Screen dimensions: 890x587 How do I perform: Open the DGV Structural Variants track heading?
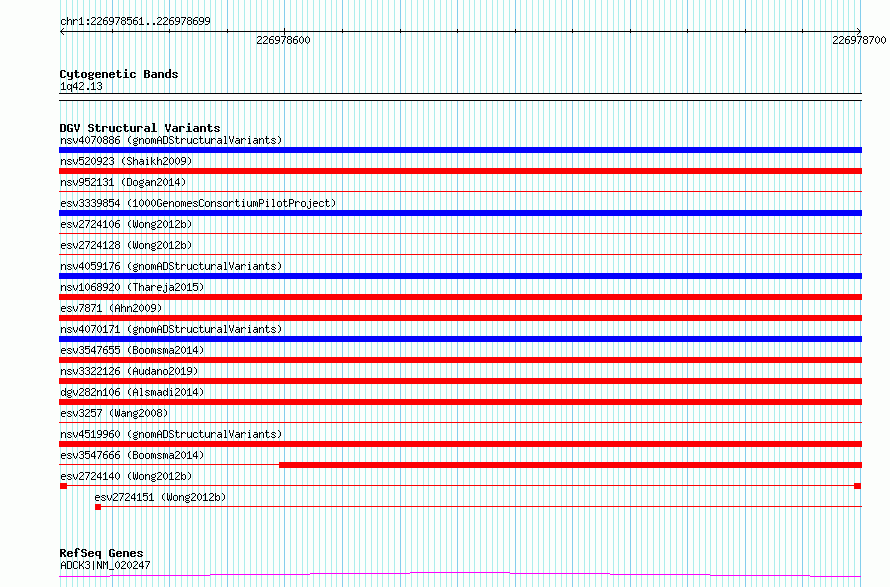tap(140, 128)
